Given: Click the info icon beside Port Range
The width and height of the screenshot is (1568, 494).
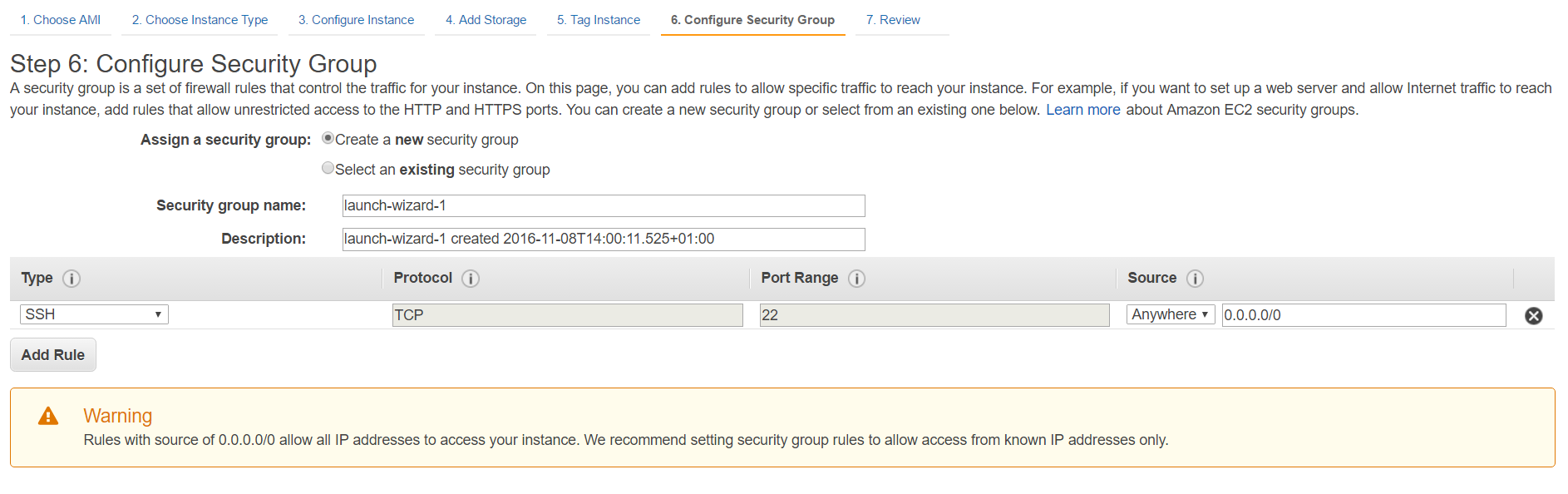Looking at the screenshot, I should pos(856,279).
